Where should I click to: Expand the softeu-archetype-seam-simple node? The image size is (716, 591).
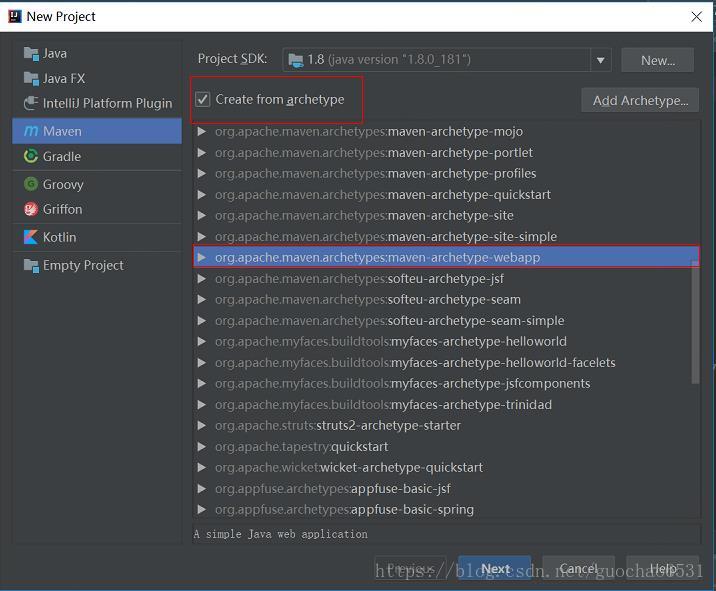(201, 321)
